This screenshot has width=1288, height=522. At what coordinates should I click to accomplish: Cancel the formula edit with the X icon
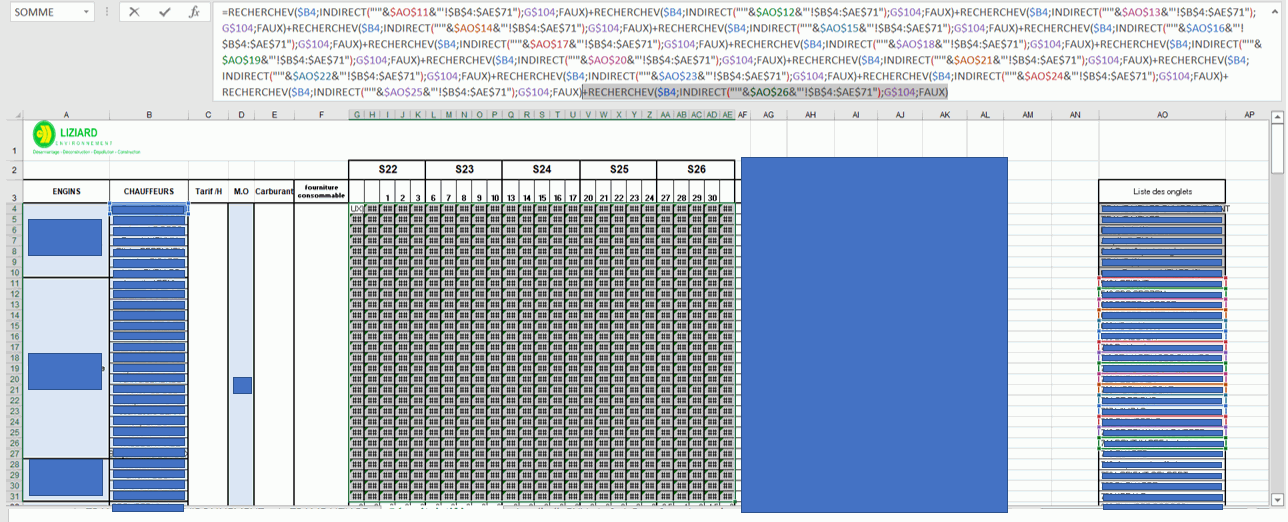(134, 12)
